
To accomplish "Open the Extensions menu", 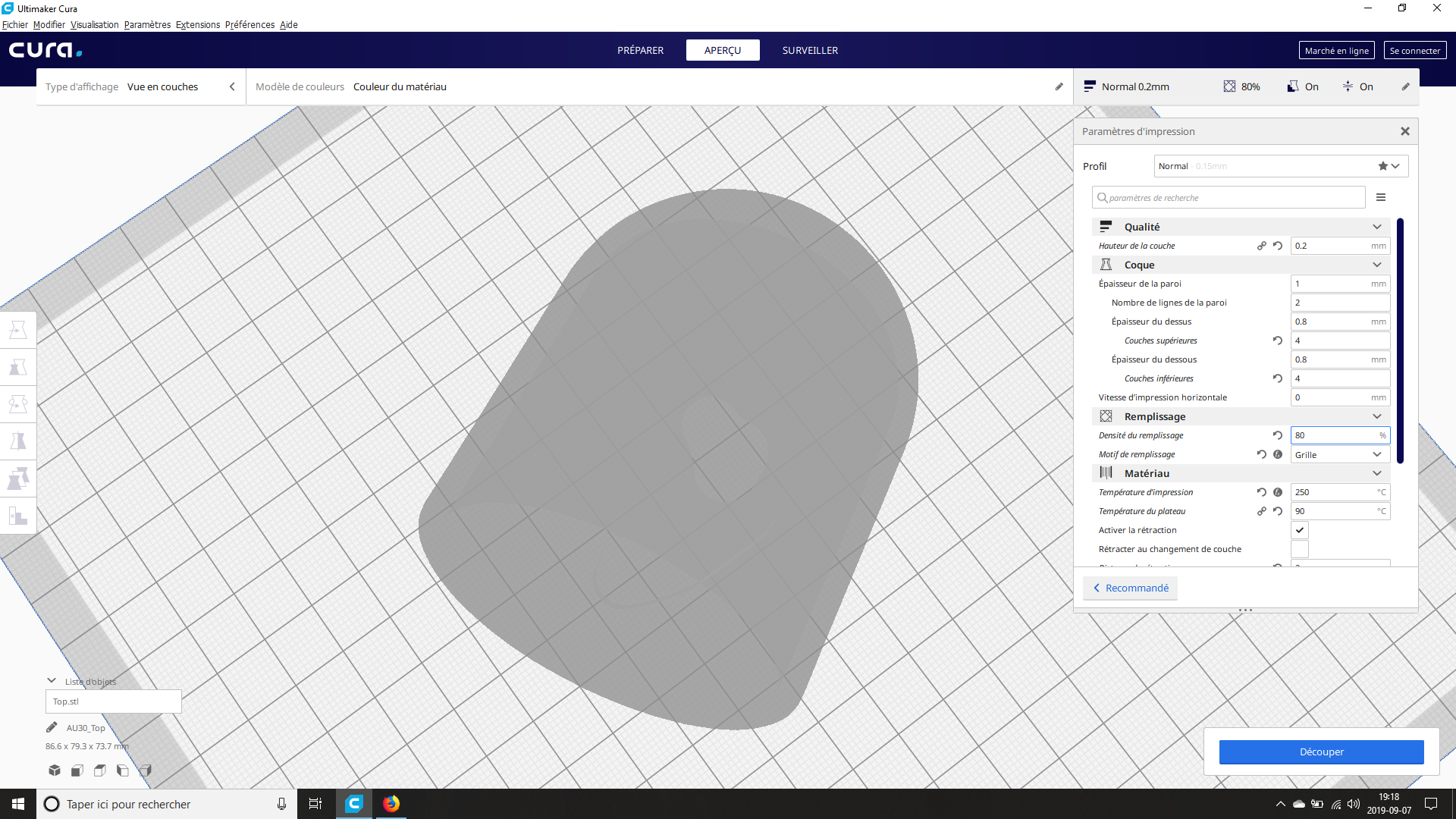I will point(198,24).
